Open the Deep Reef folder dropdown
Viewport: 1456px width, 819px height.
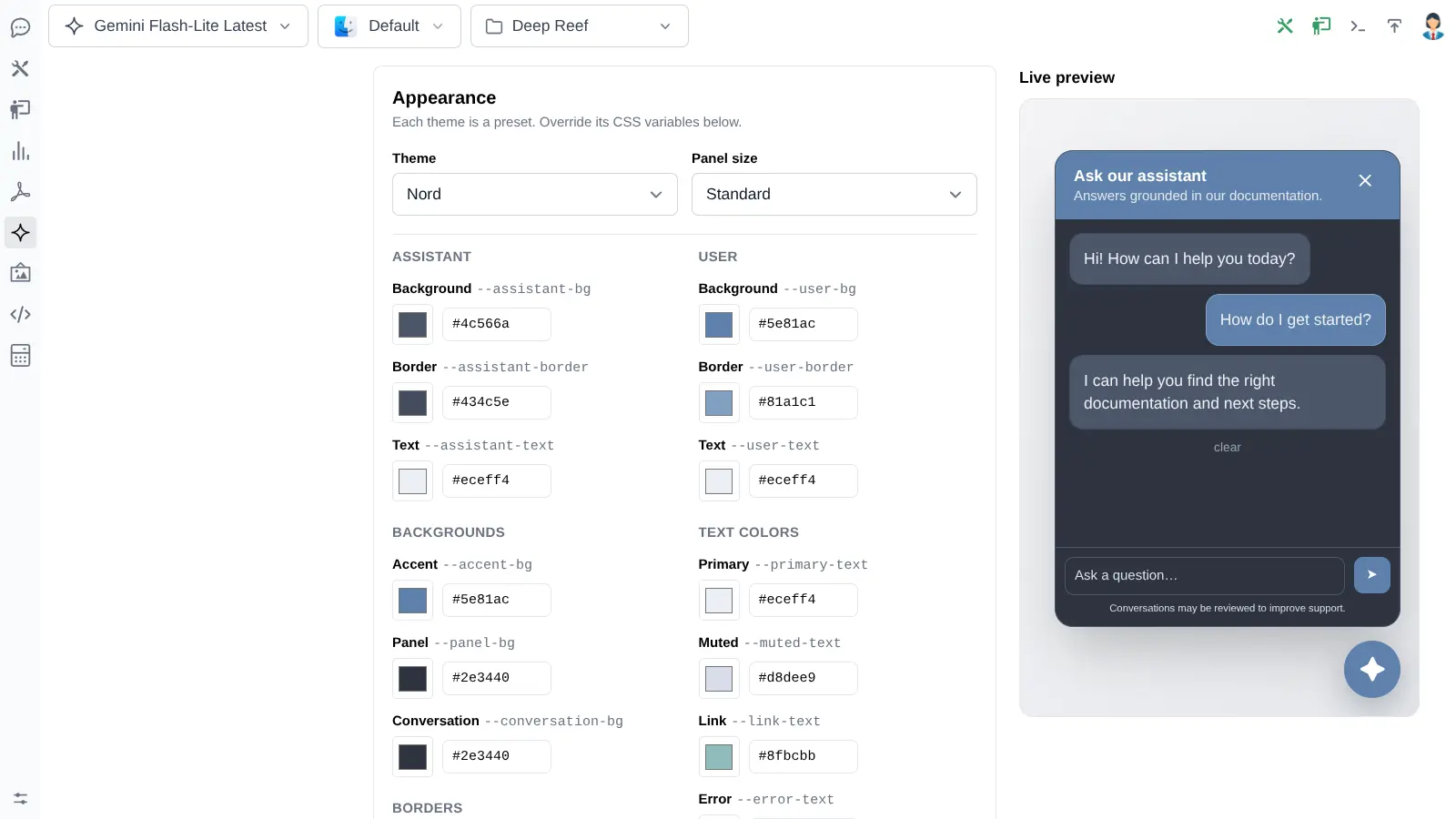click(580, 26)
